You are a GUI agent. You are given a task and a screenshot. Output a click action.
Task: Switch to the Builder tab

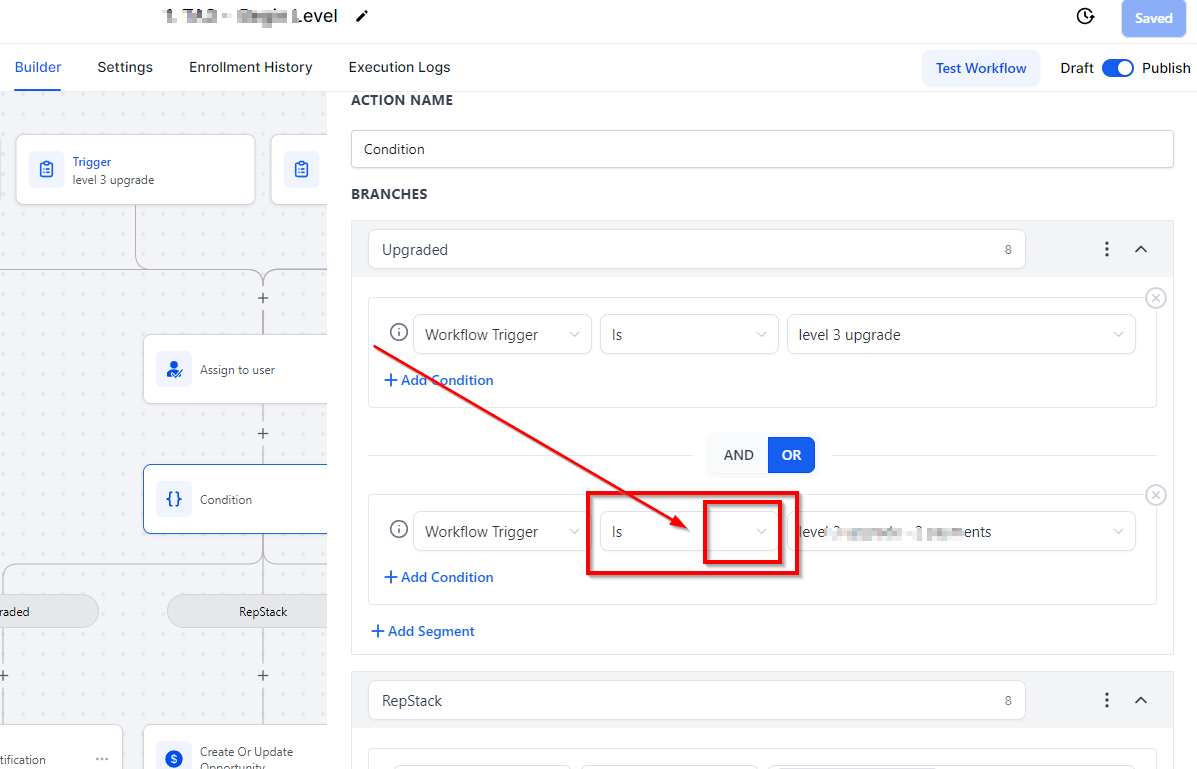37,67
